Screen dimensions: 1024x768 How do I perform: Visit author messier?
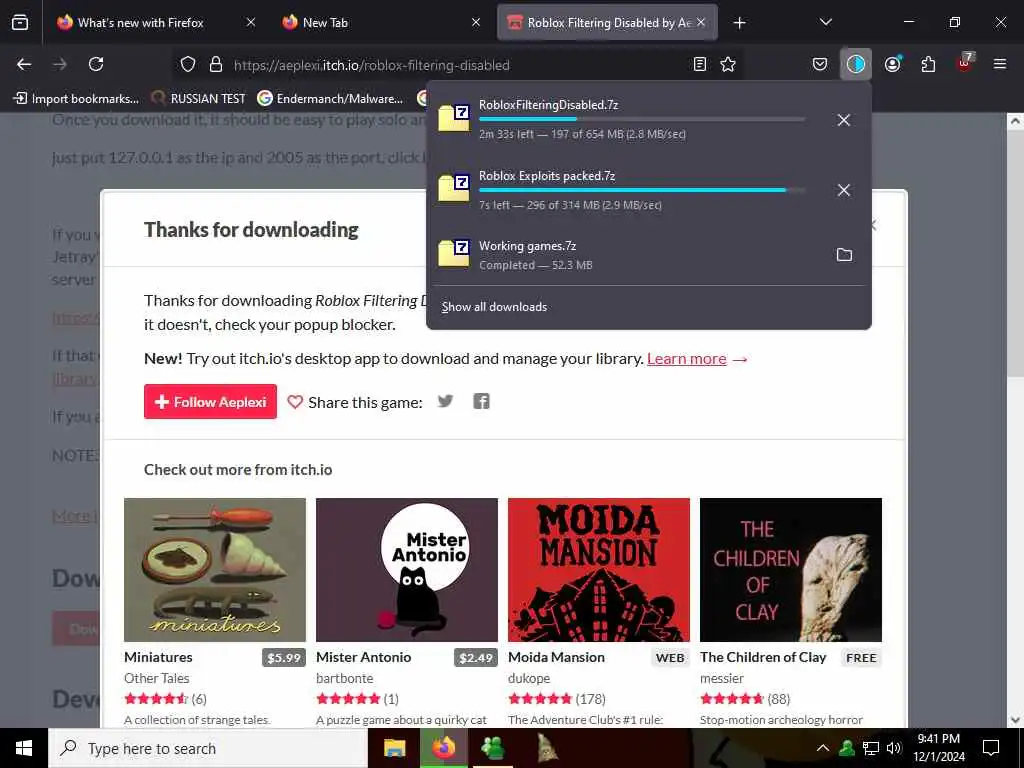coord(722,679)
